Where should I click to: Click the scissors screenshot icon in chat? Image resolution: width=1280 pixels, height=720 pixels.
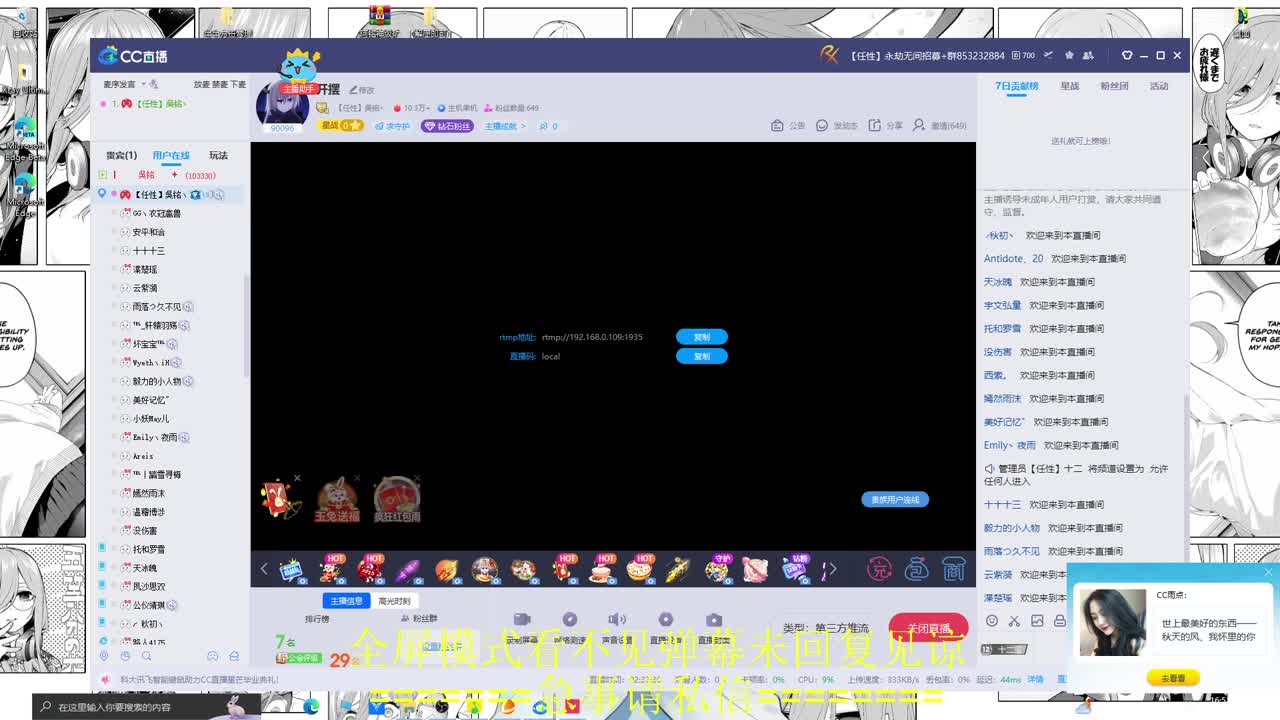click(1014, 621)
